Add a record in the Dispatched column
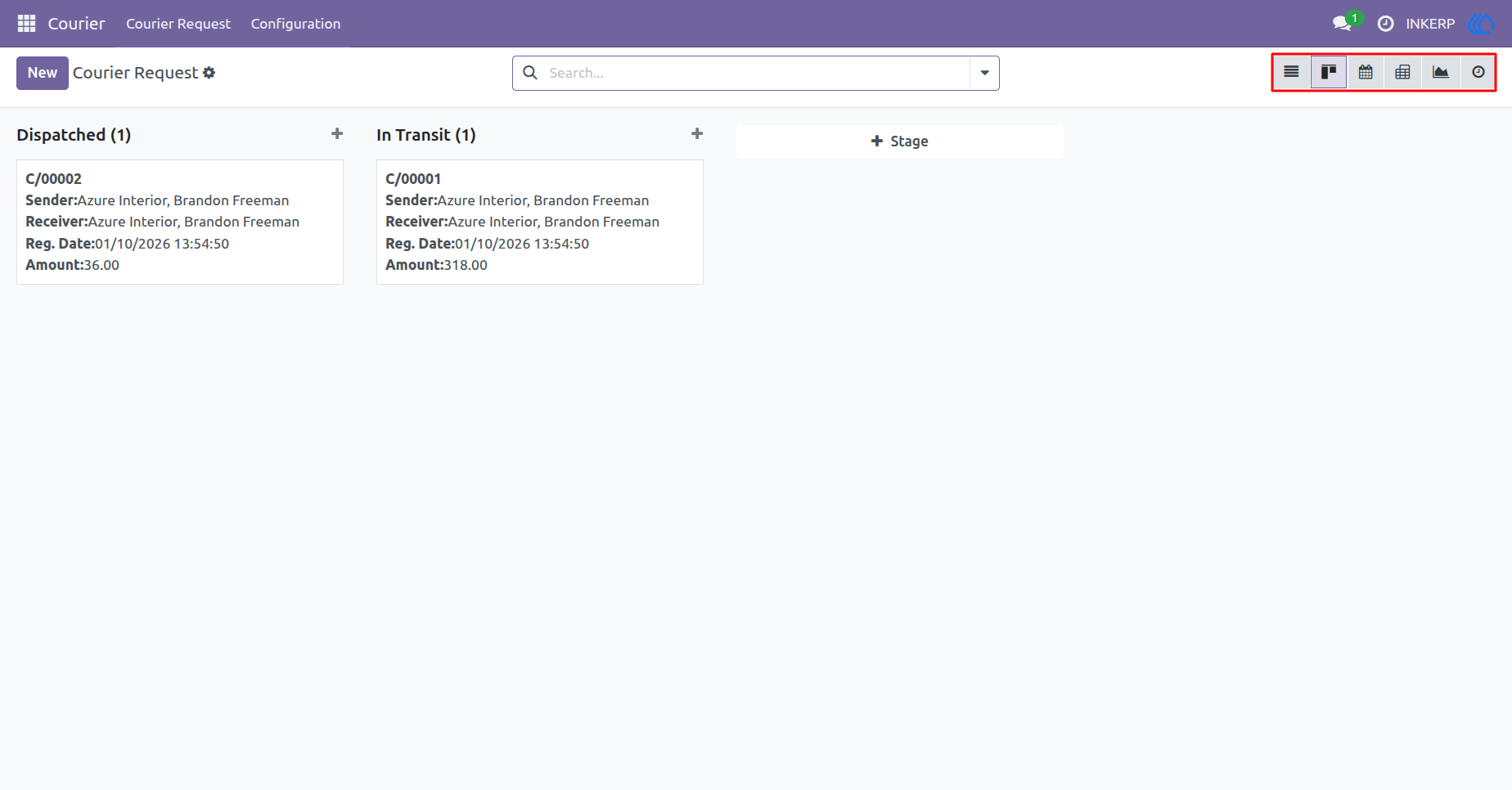 pos(337,133)
